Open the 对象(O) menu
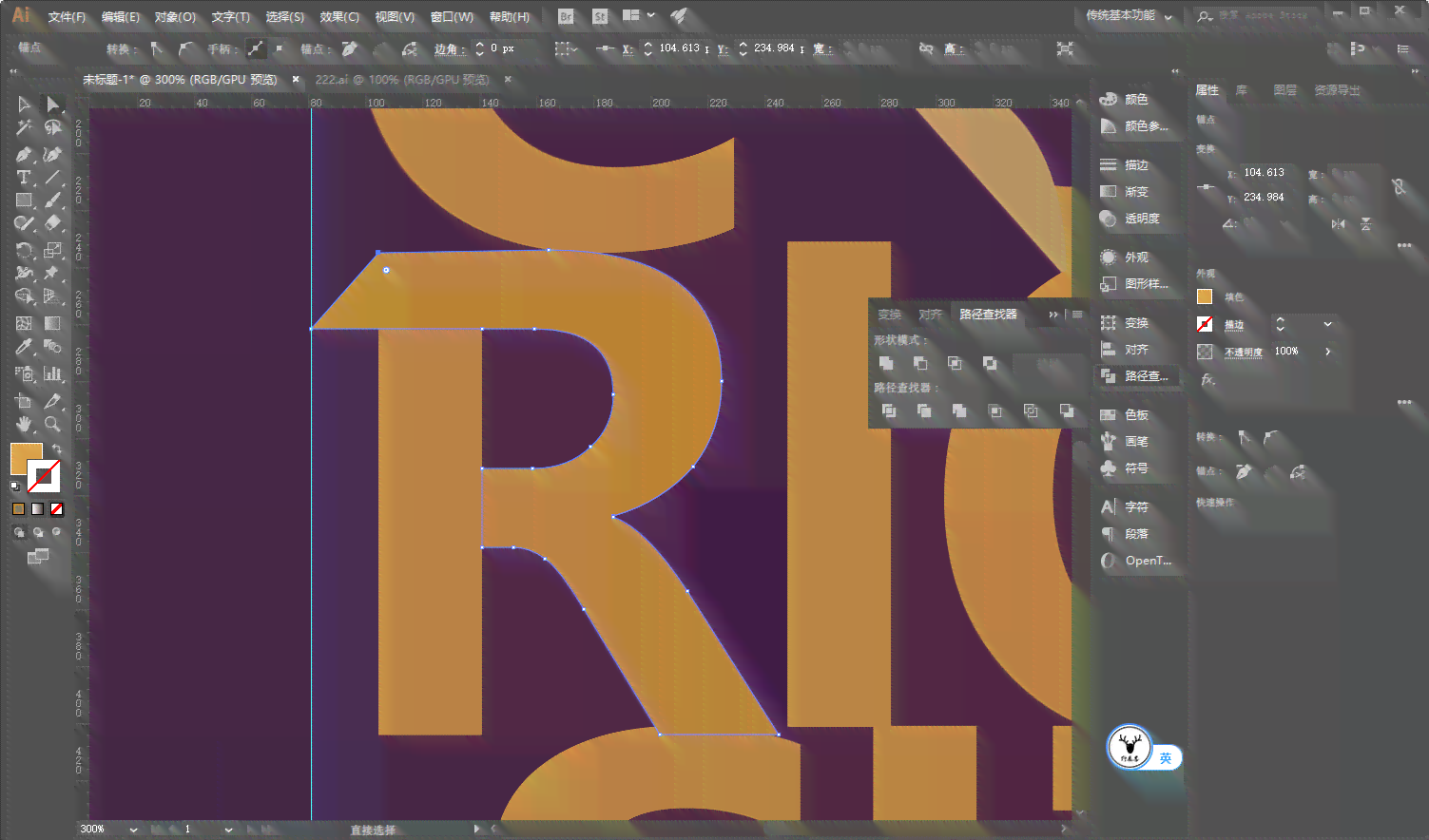 click(175, 17)
